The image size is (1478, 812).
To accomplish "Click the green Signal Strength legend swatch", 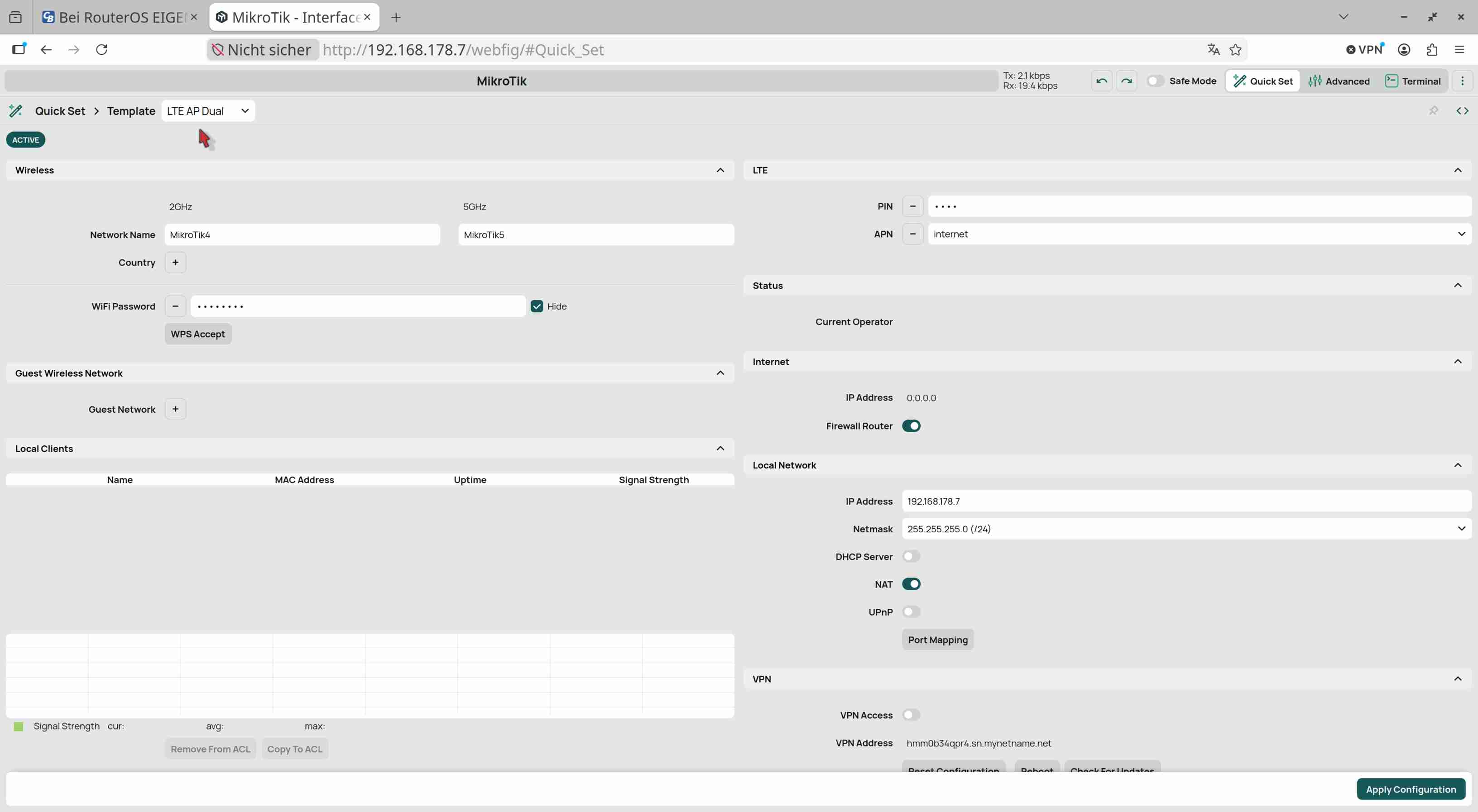I will click(19, 726).
